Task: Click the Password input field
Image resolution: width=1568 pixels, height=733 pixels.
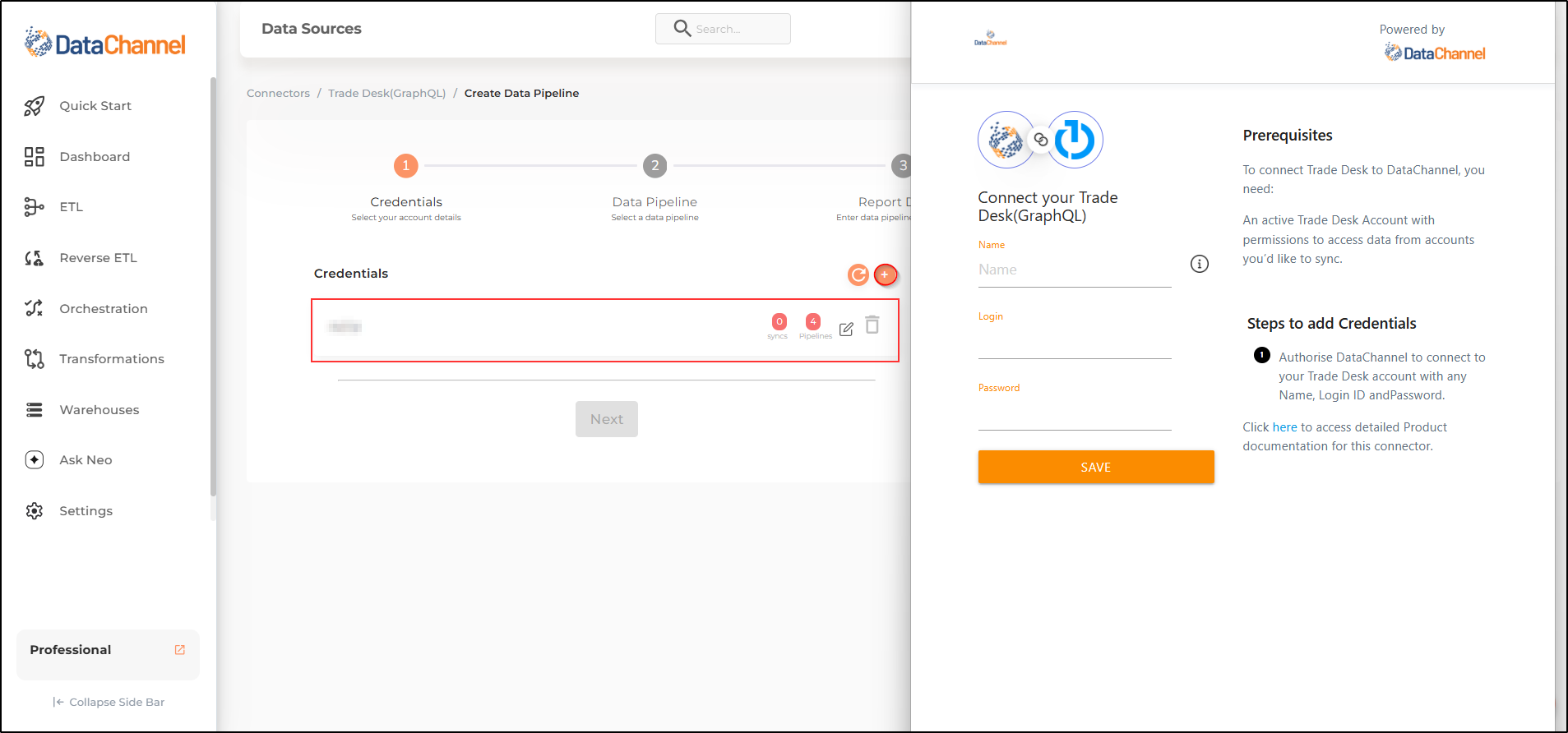Action: [1075, 414]
